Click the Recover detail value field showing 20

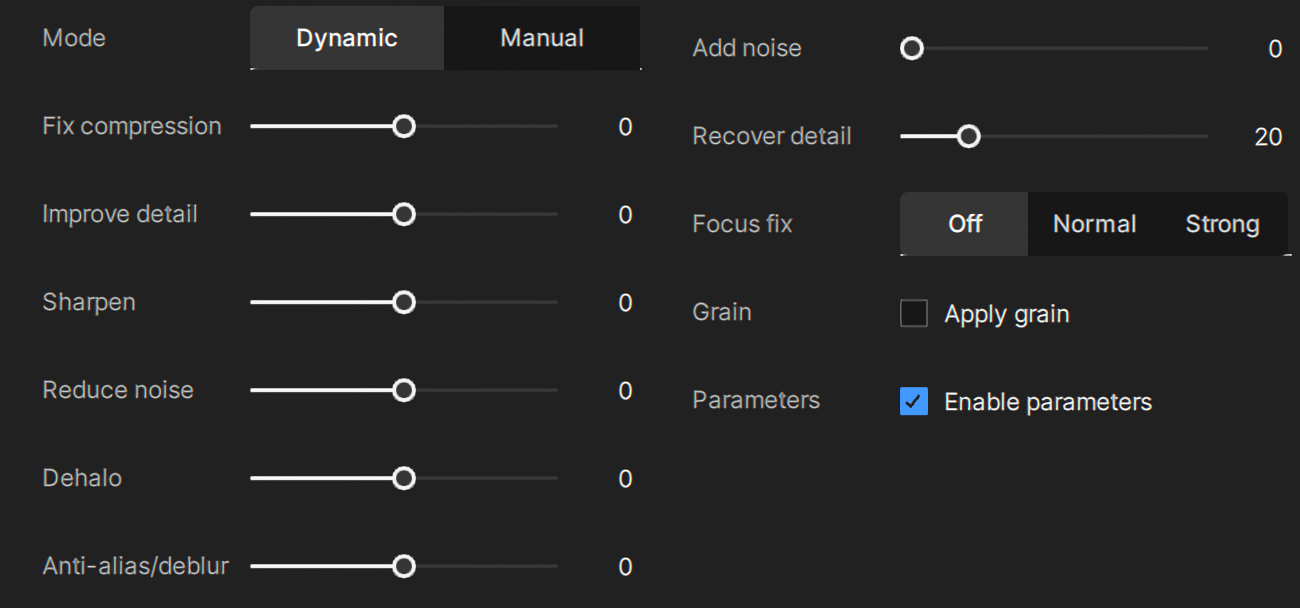(x=1267, y=137)
